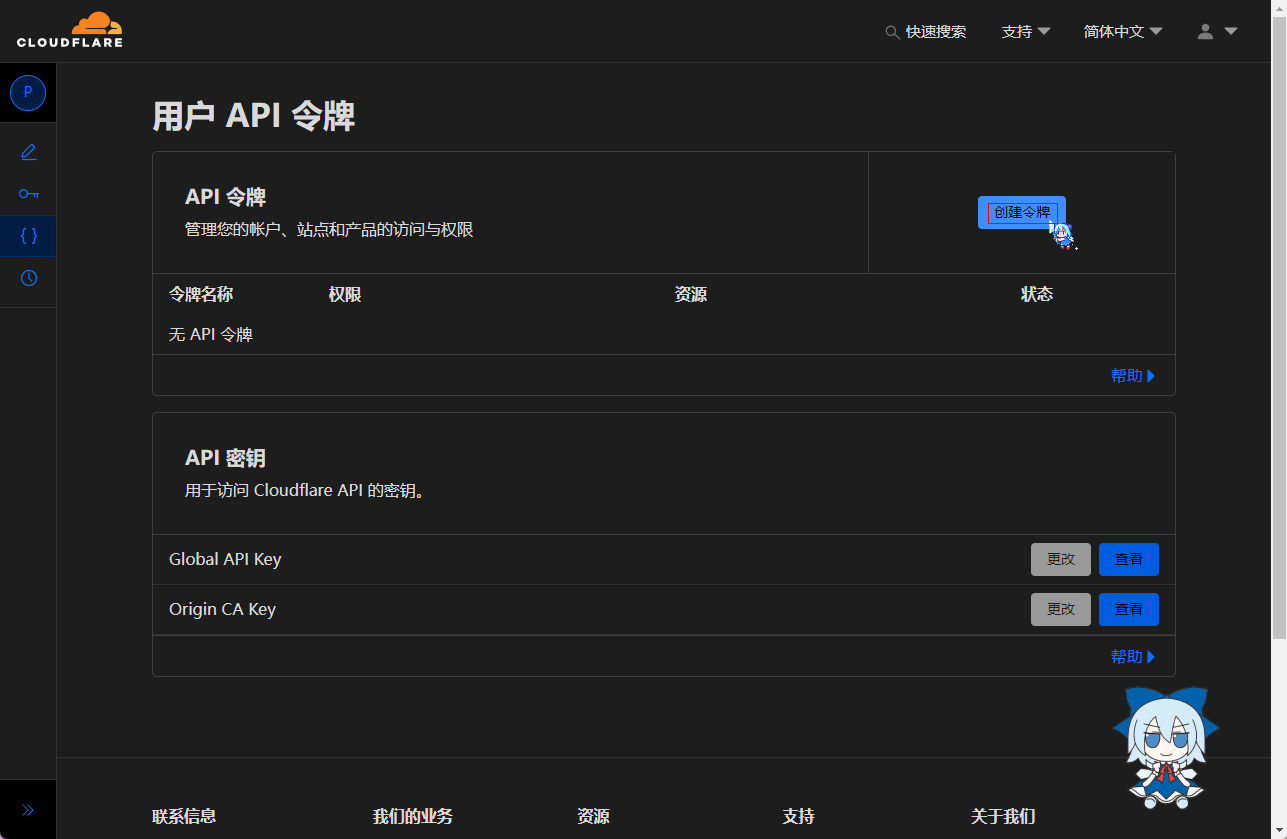Open the user account menu icon

[1216, 32]
